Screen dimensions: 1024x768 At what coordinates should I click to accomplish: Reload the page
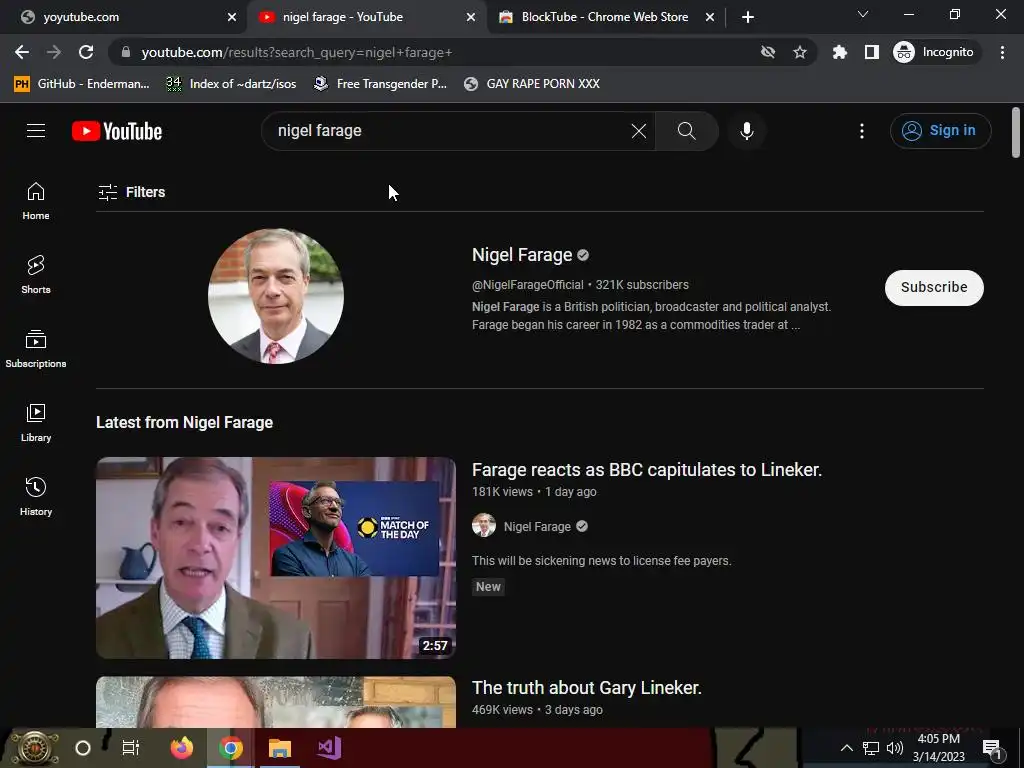tap(86, 52)
